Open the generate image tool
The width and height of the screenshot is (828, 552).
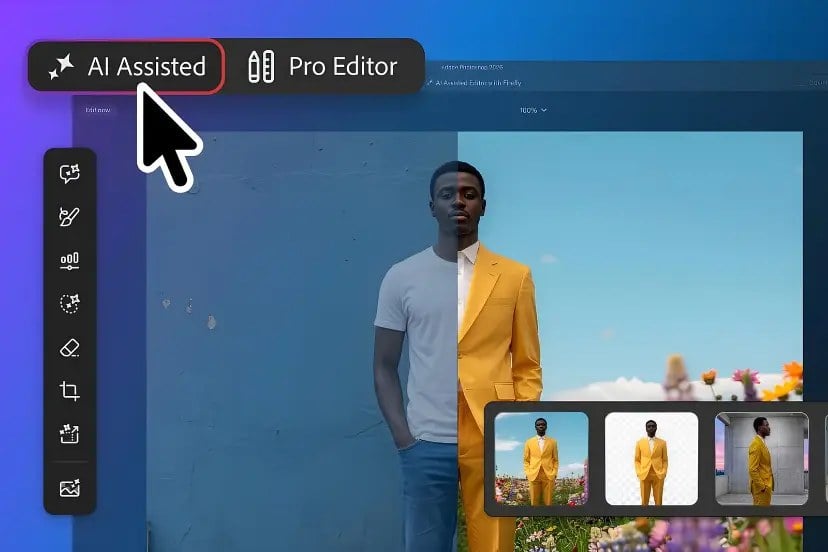[69, 488]
